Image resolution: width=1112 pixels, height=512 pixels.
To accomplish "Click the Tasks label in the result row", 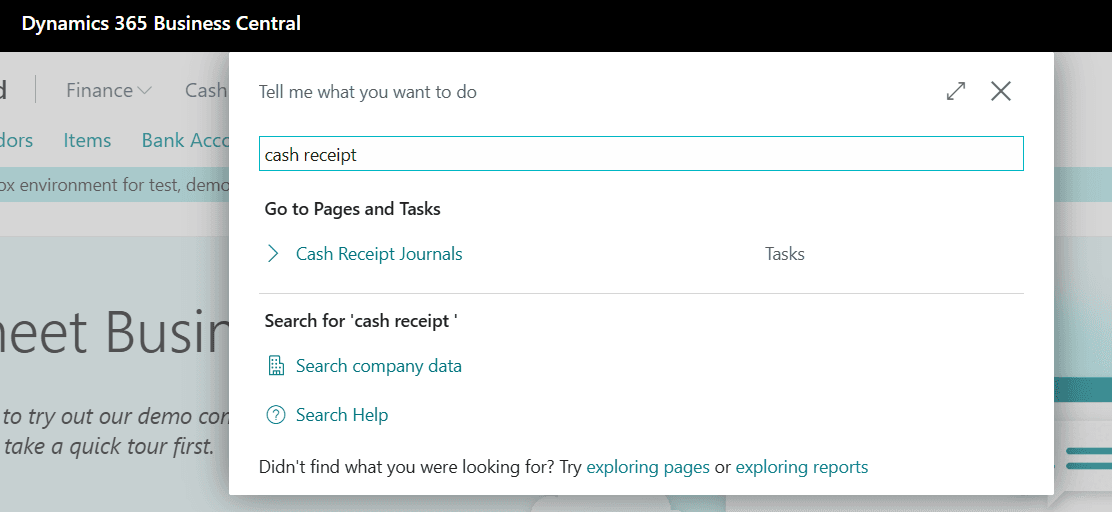I will coord(784,254).
